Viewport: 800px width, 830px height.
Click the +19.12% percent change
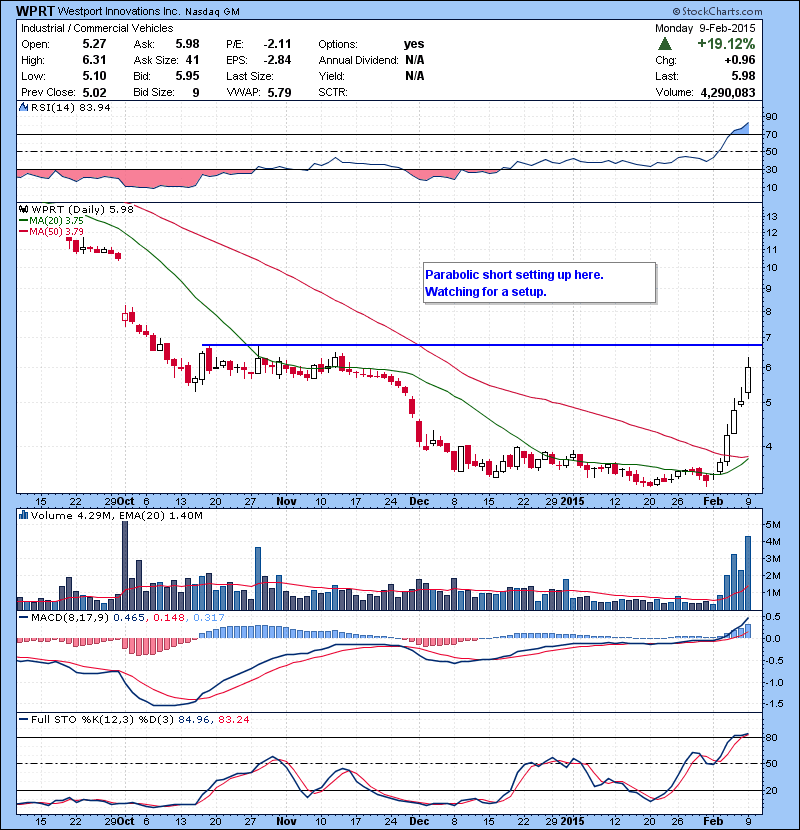tap(726, 43)
